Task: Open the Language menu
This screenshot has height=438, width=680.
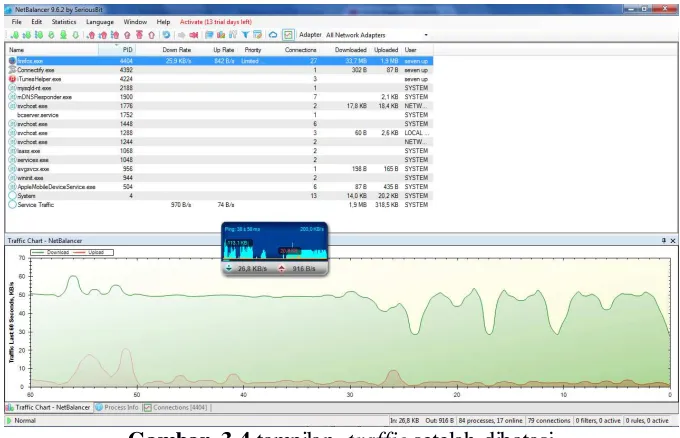Action: pos(100,22)
